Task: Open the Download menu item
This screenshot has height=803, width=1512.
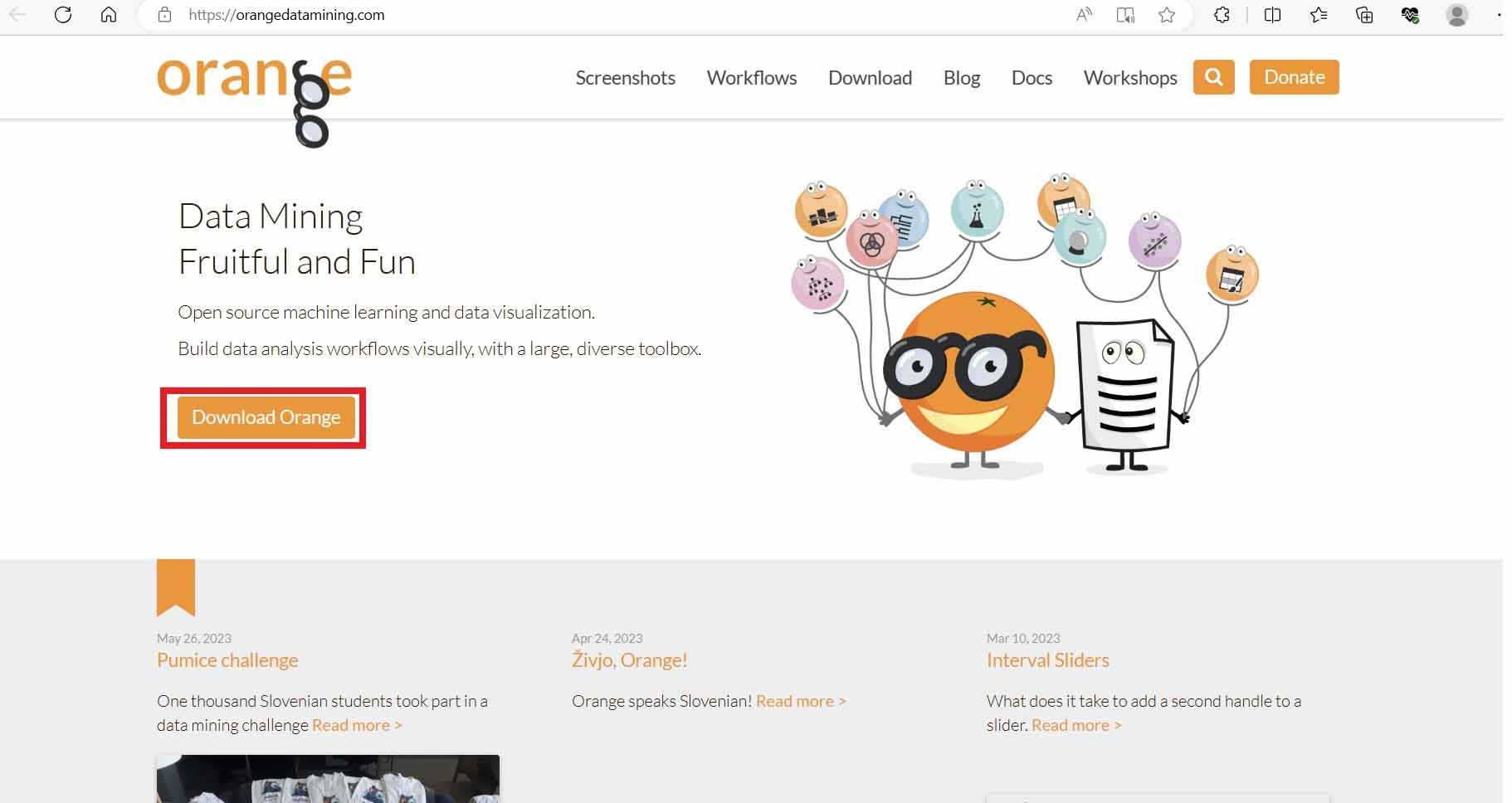Action: [871, 78]
